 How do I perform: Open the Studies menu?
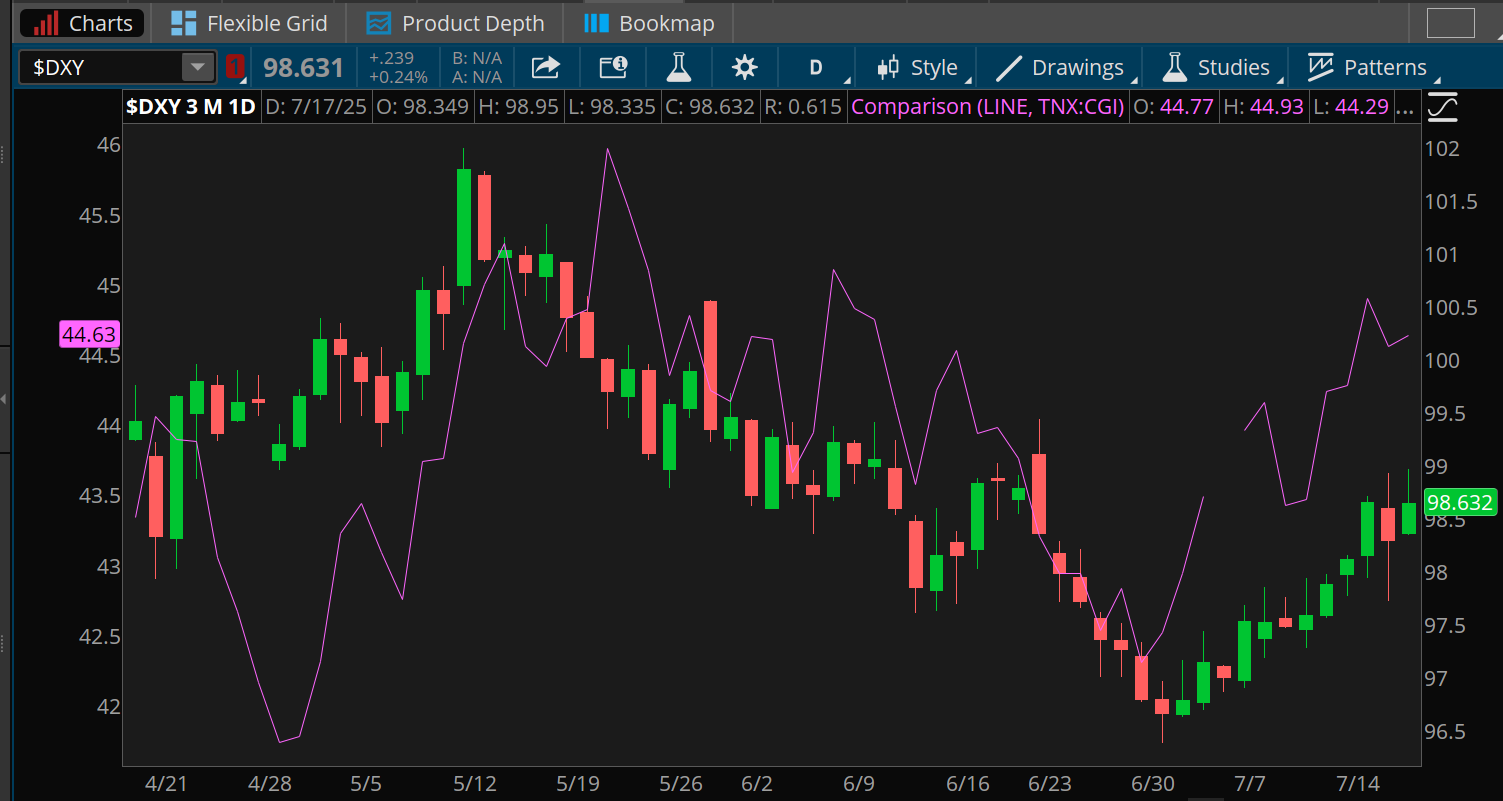tap(1215, 68)
